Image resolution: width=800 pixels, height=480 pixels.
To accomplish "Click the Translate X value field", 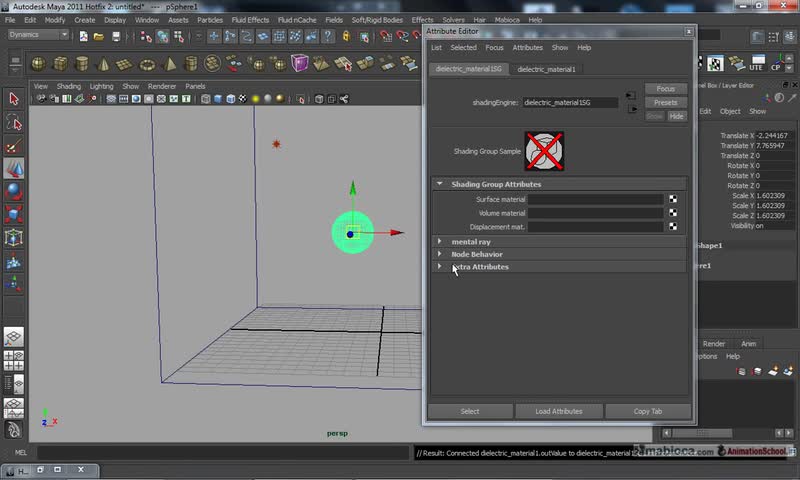I will coord(774,135).
